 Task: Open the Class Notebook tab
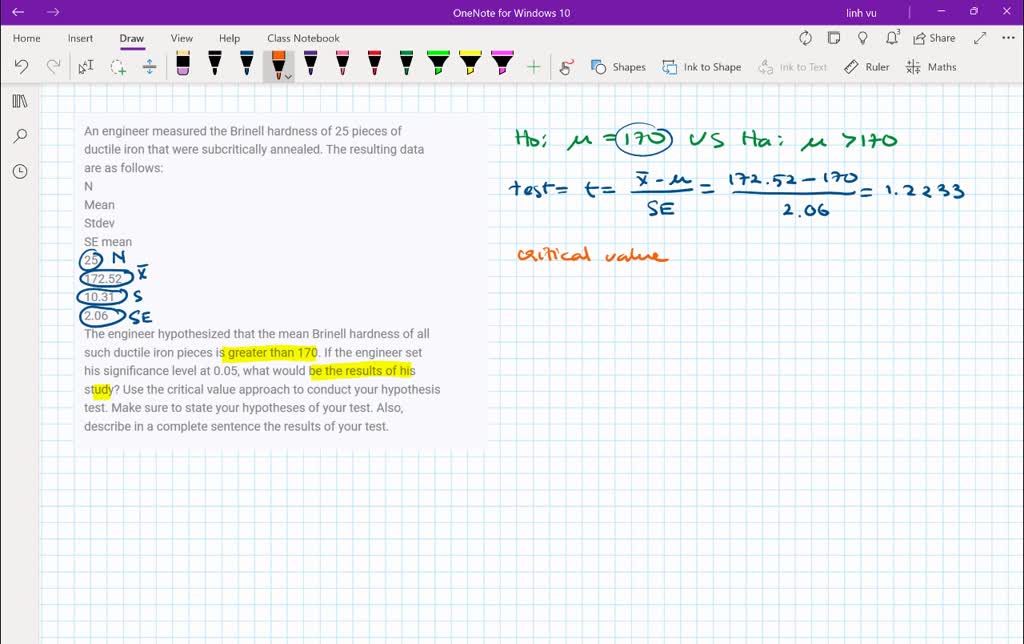click(x=303, y=38)
